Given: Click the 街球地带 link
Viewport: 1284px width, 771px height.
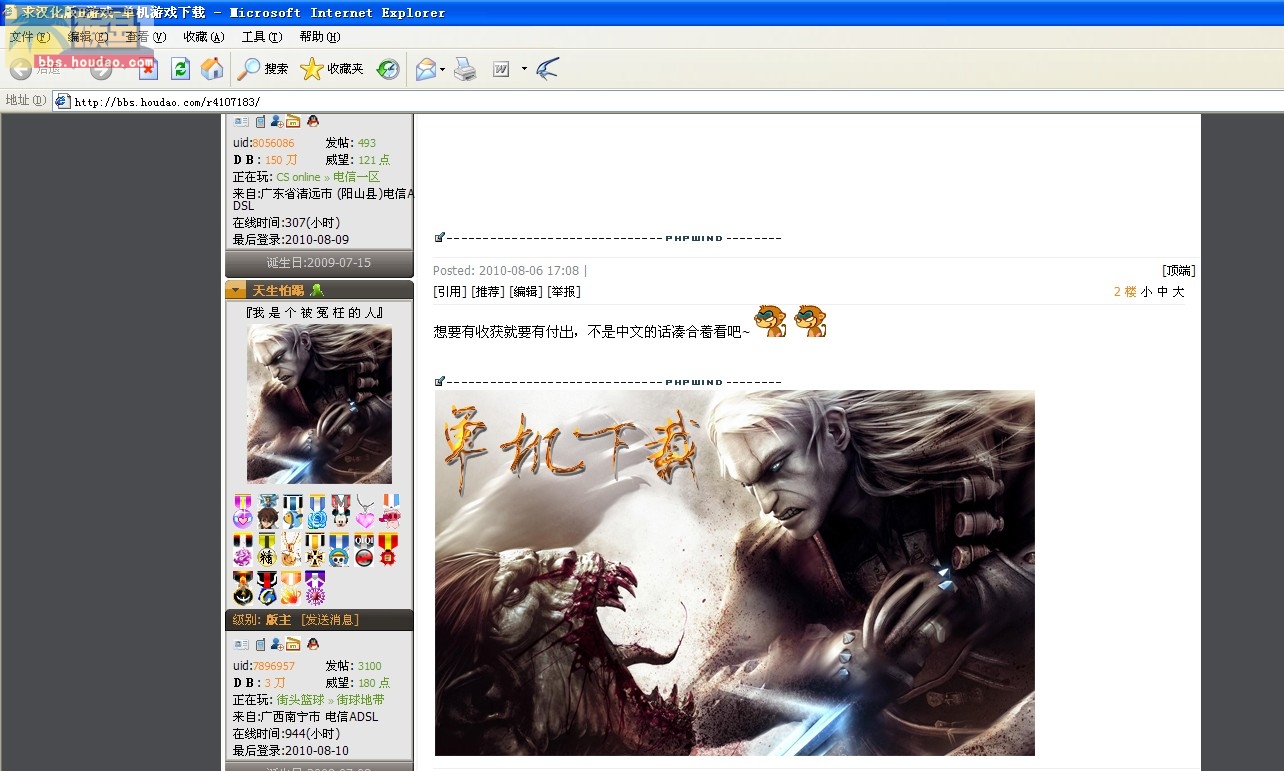Looking at the screenshot, I should 361,700.
